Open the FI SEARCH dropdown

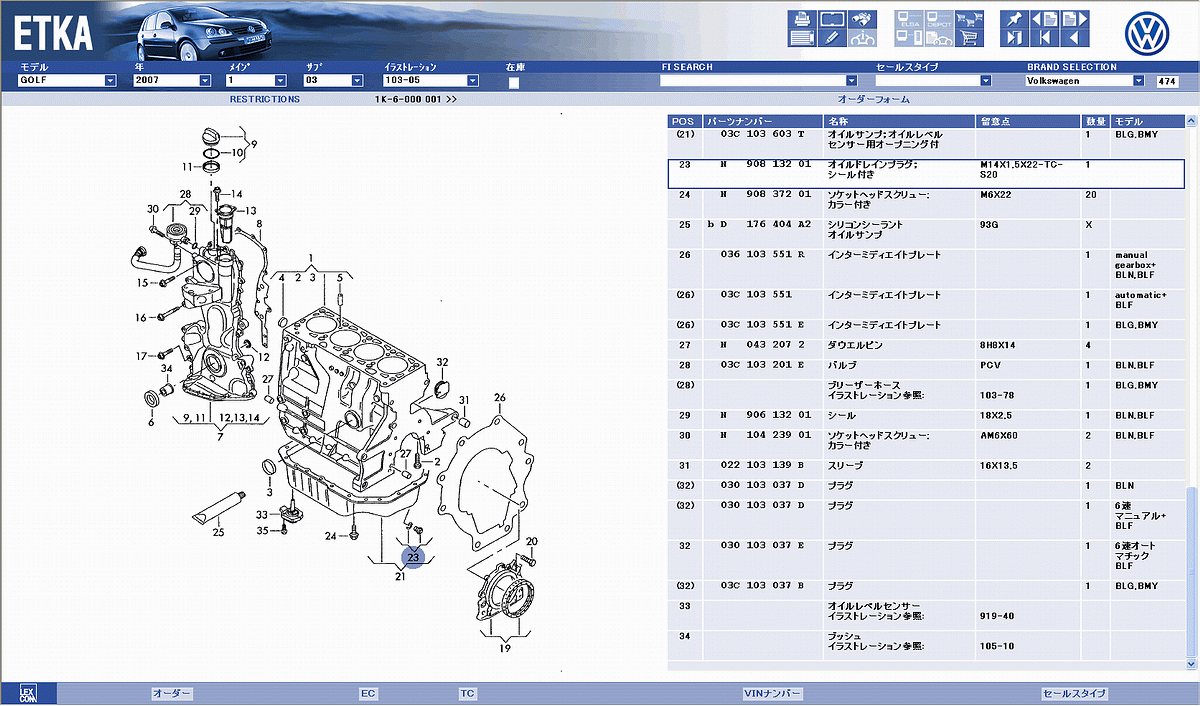(759, 81)
